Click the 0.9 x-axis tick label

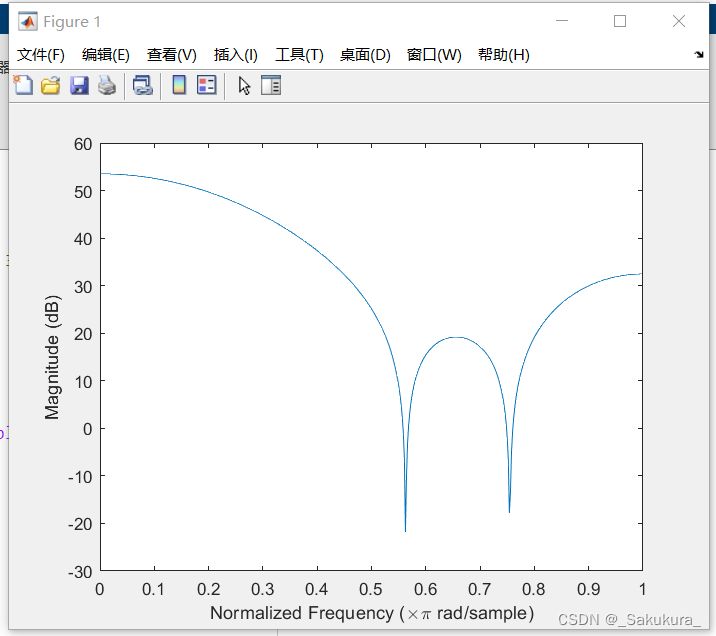tap(588, 589)
